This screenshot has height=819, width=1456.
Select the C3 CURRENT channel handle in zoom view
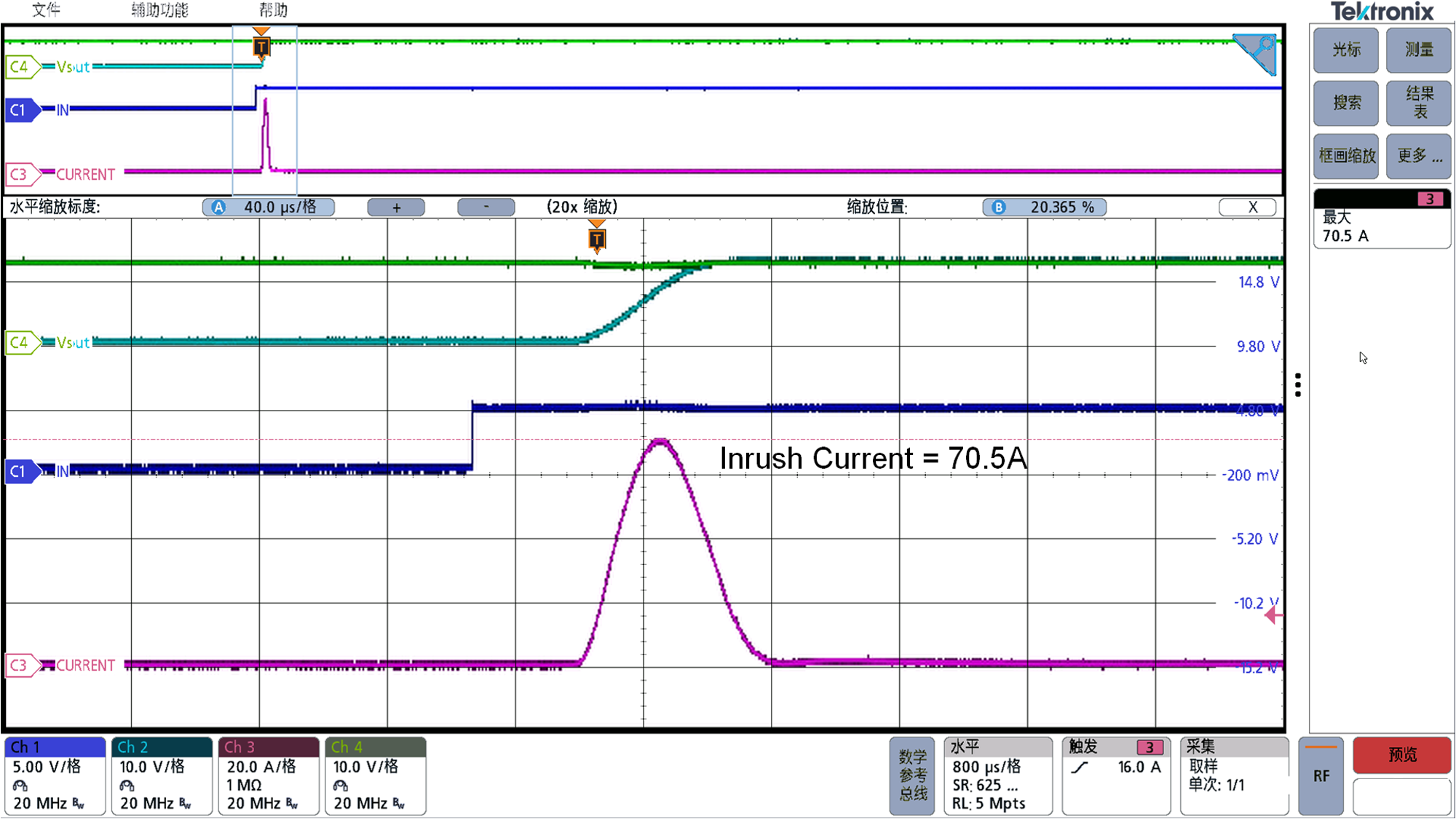coord(22,665)
